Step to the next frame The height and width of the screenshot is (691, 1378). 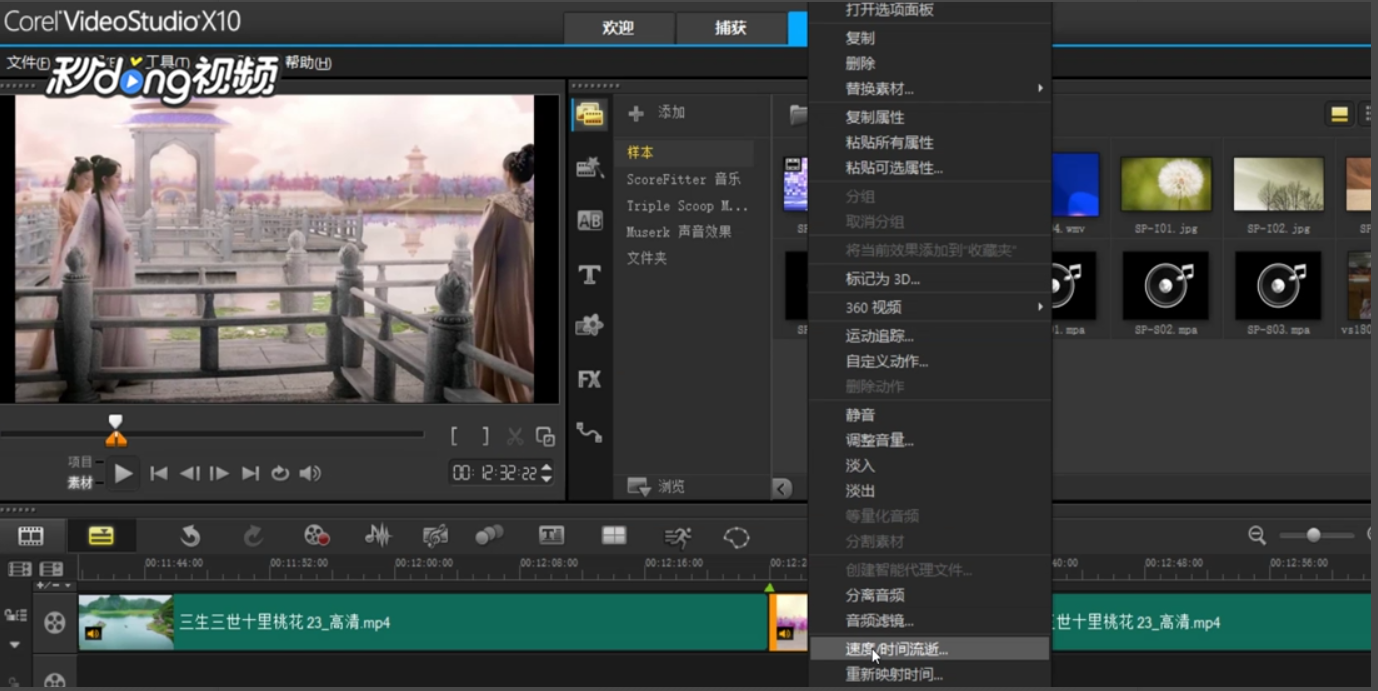(x=219, y=474)
